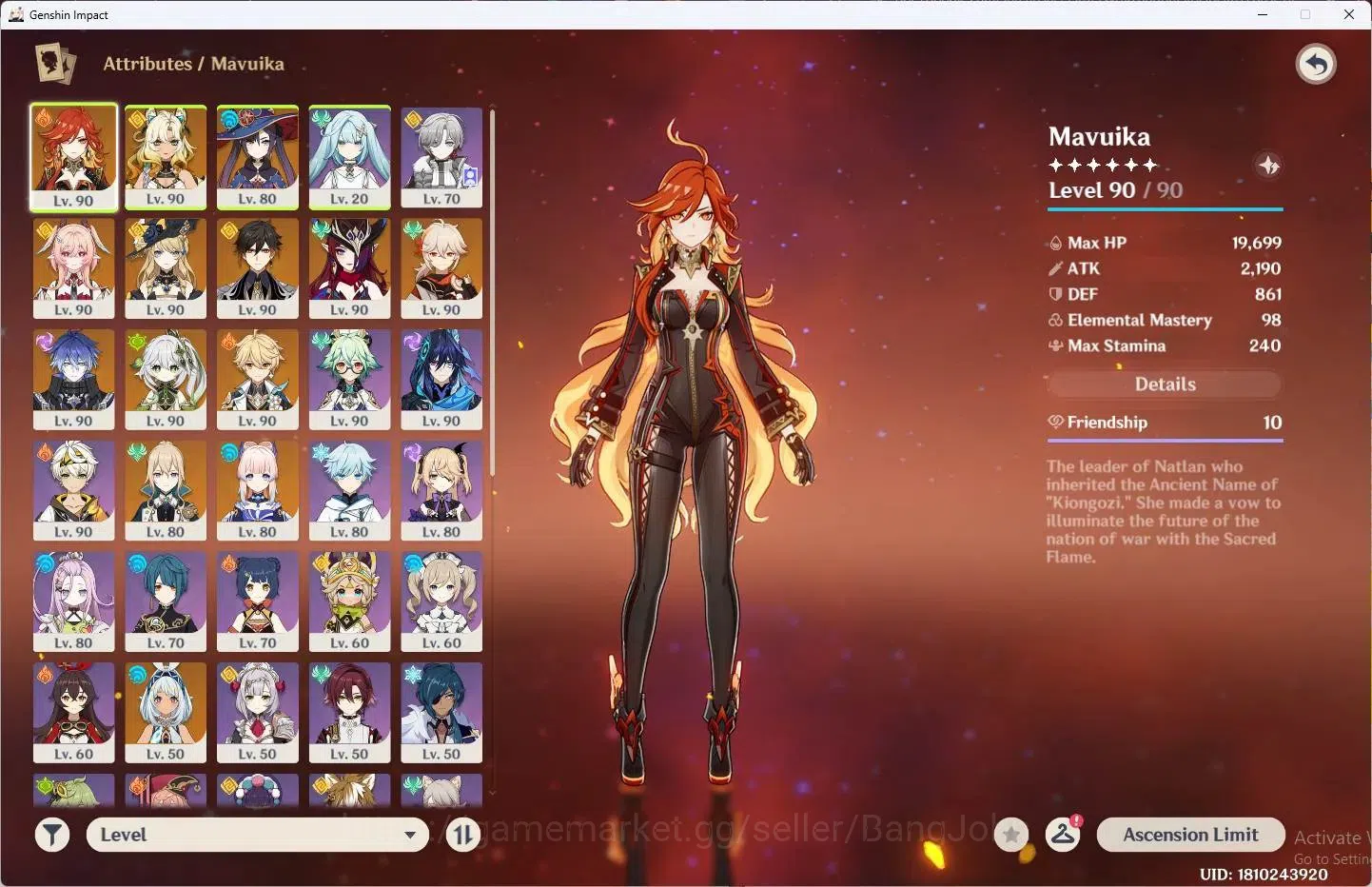The image size is (1372, 887).
Task: Select Nahida portrait Lv. 90
Action: (x=166, y=380)
